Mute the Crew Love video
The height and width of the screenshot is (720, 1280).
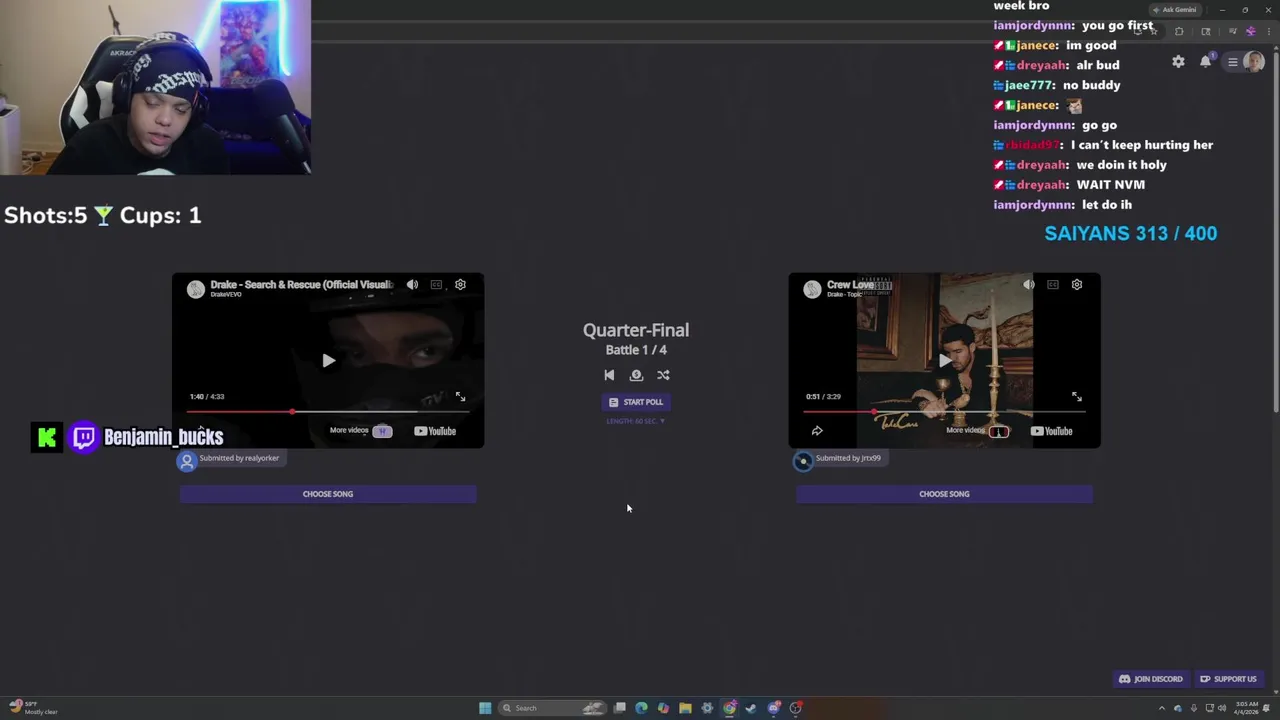tap(1028, 285)
